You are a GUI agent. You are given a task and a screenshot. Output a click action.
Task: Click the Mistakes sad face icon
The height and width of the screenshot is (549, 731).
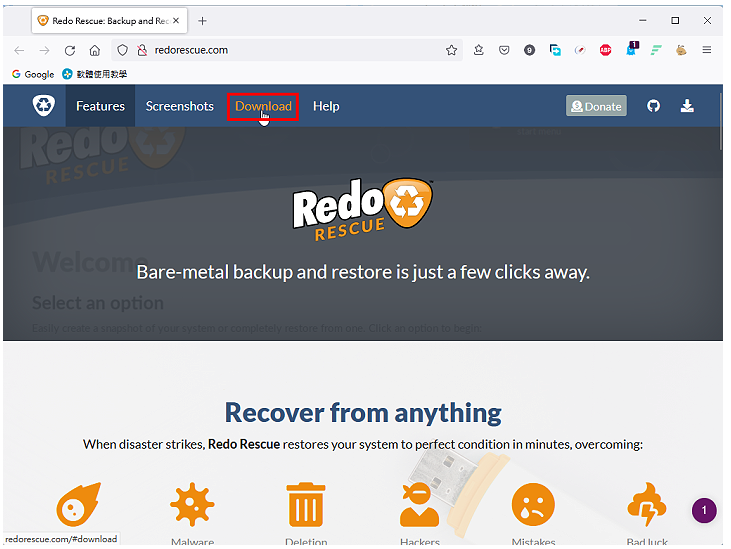click(533, 504)
